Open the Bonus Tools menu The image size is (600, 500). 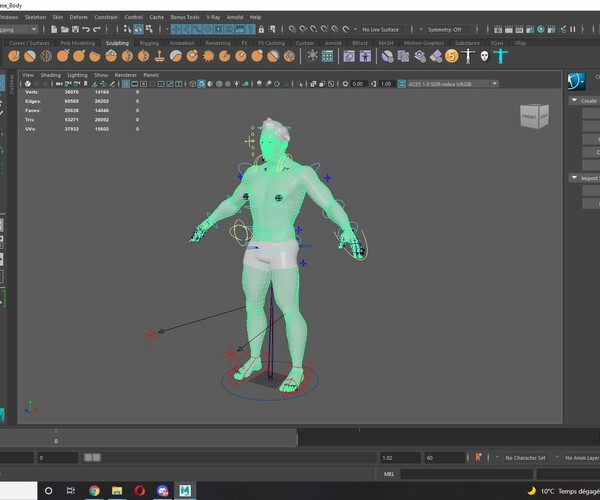[x=185, y=17]
